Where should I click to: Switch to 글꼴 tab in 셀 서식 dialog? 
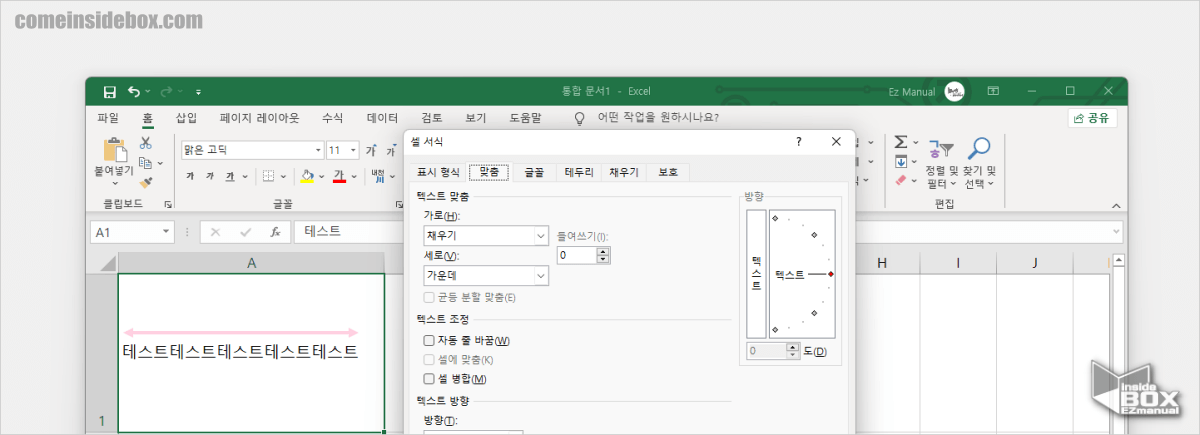coord(534,172)
